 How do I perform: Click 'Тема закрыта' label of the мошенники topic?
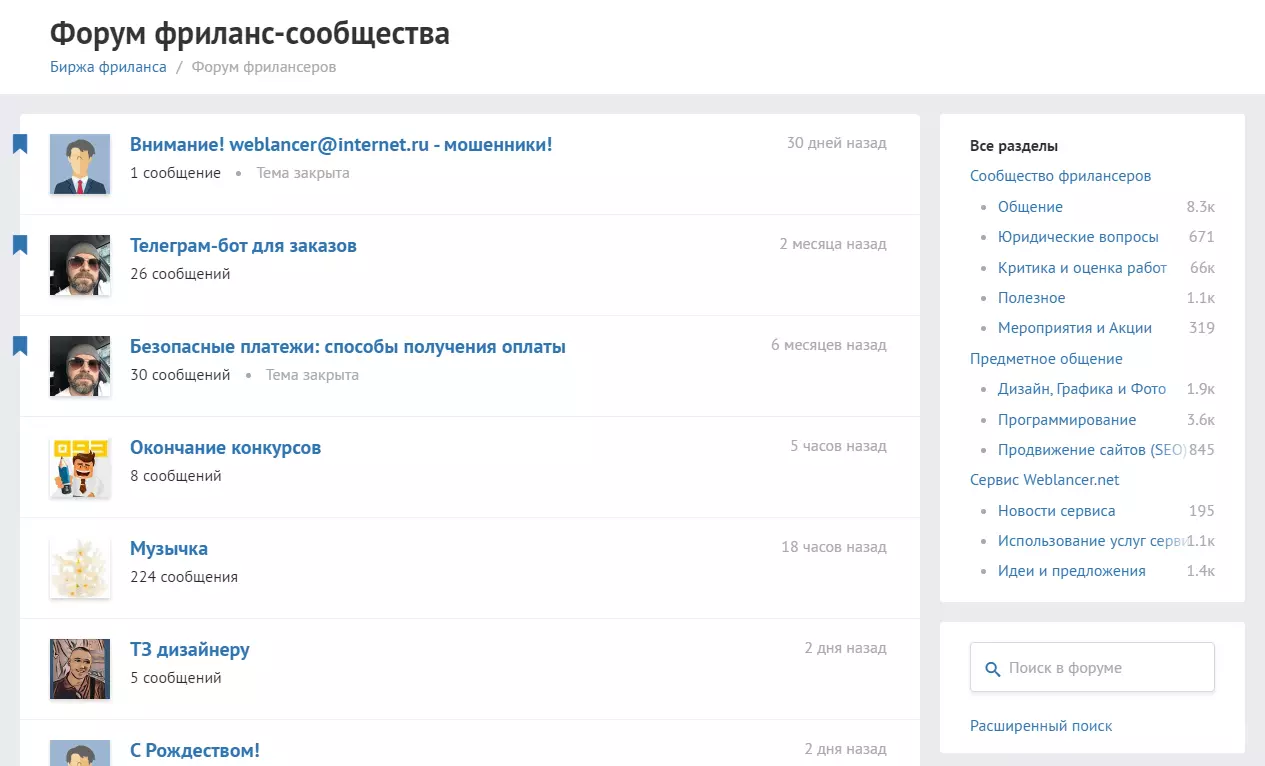point(303,173)
